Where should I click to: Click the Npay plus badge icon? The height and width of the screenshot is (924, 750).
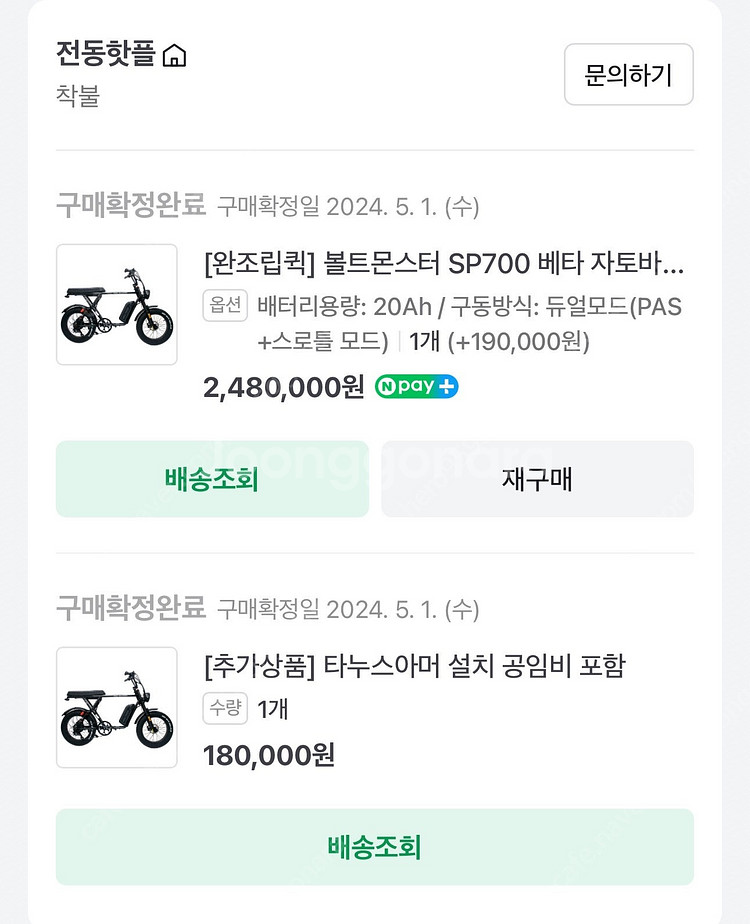tap(416, 387)
